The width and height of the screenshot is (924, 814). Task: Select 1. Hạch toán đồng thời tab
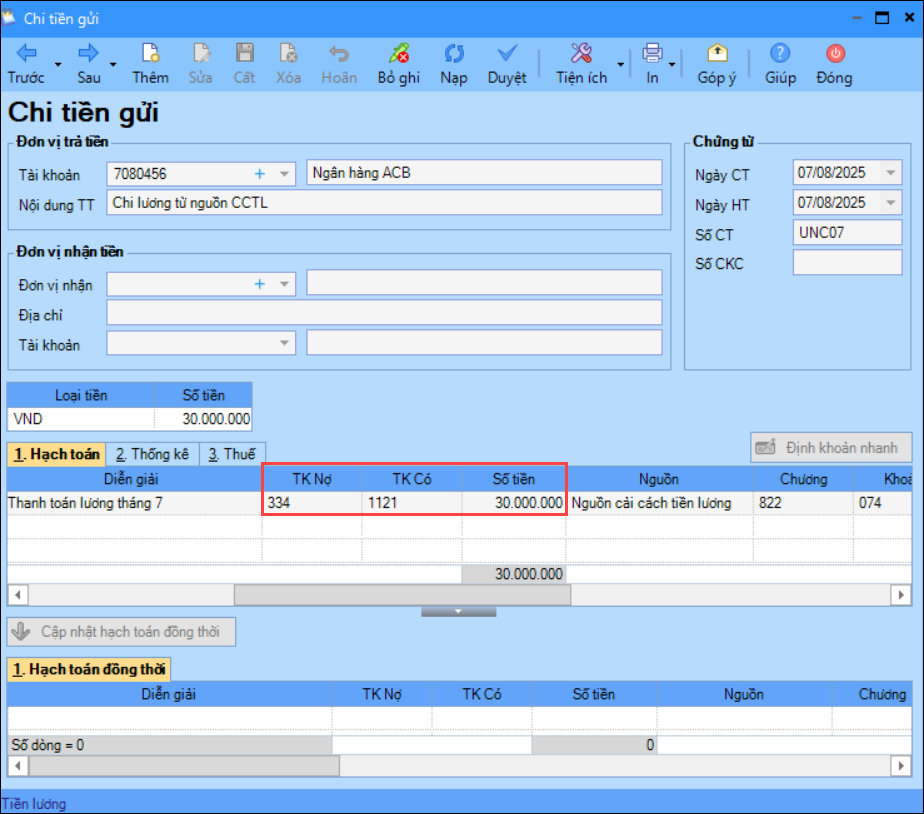click(x=89, y=670)
